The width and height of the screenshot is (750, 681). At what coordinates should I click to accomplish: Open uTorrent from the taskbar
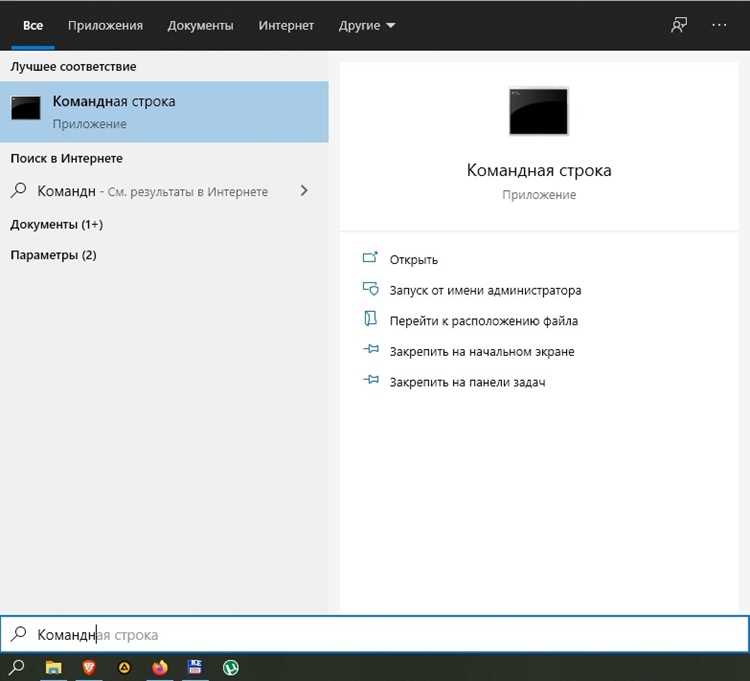click(x=231, y=667)
